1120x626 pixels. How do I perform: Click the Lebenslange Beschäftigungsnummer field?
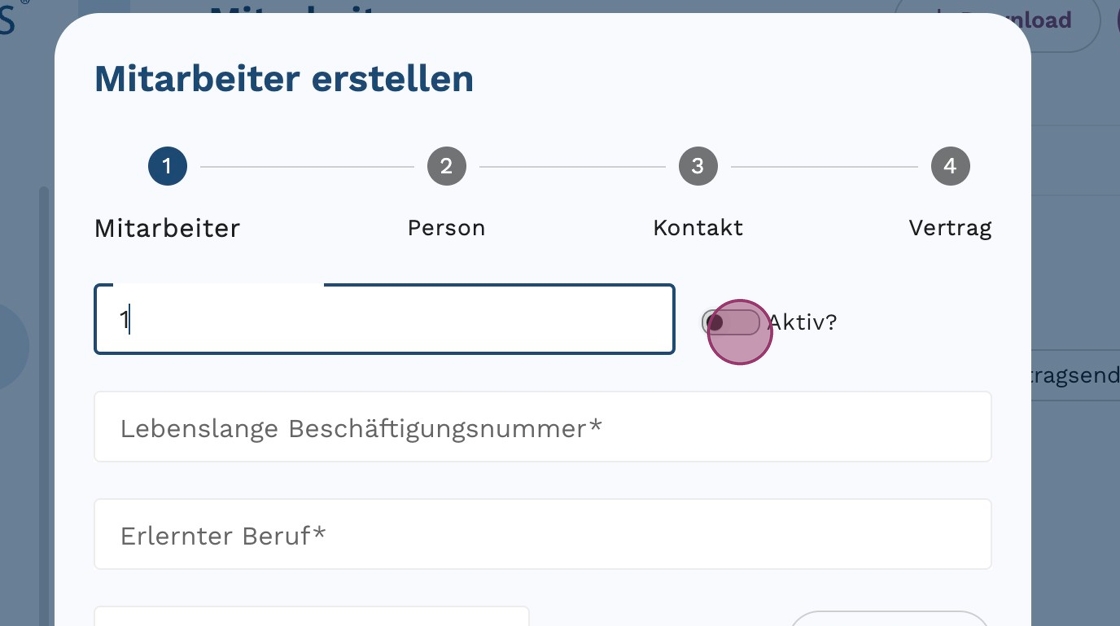point(542,427)
